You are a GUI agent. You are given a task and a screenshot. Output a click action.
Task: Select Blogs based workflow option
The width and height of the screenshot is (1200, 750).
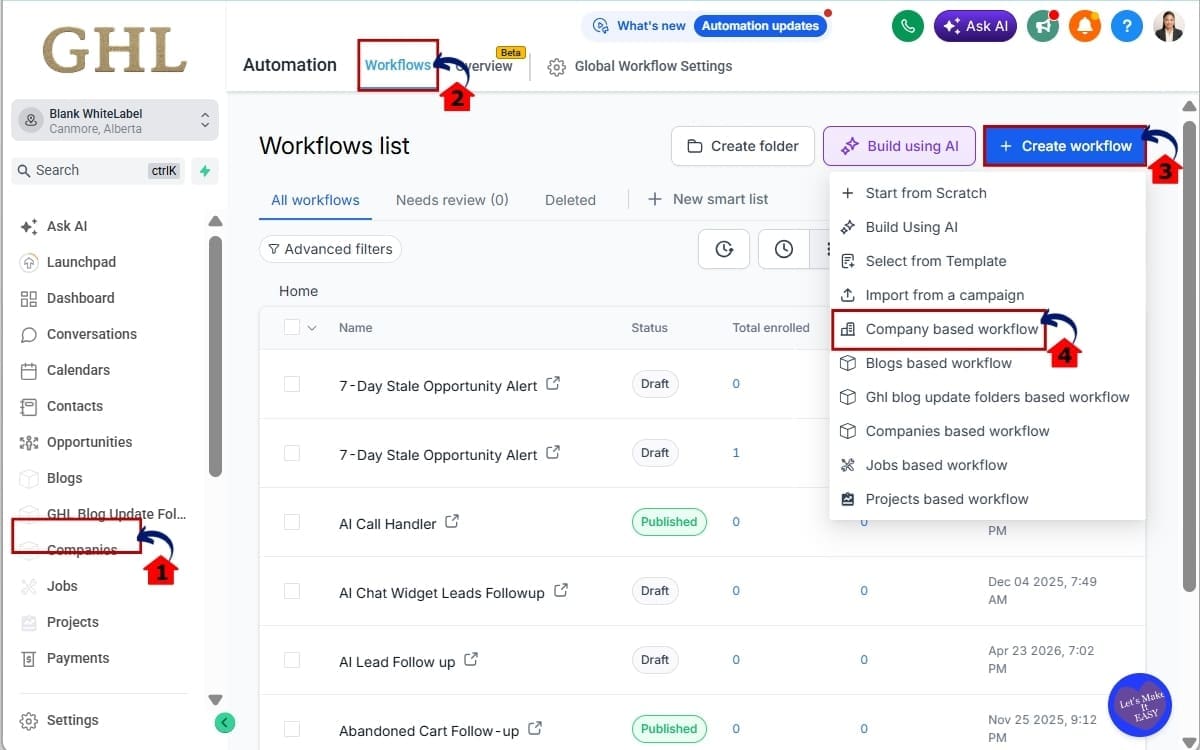987,363
